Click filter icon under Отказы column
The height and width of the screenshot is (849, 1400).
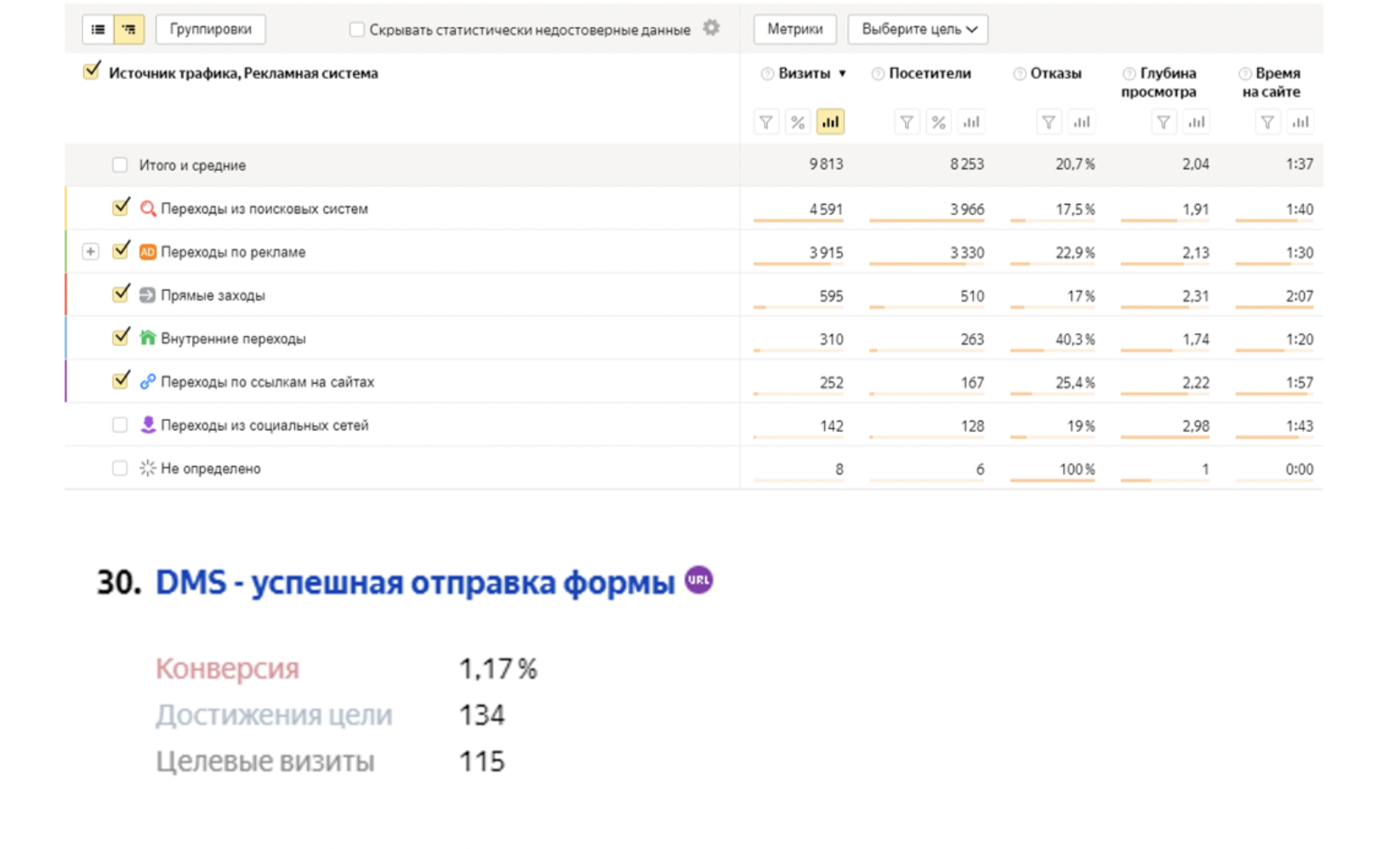1049,123
